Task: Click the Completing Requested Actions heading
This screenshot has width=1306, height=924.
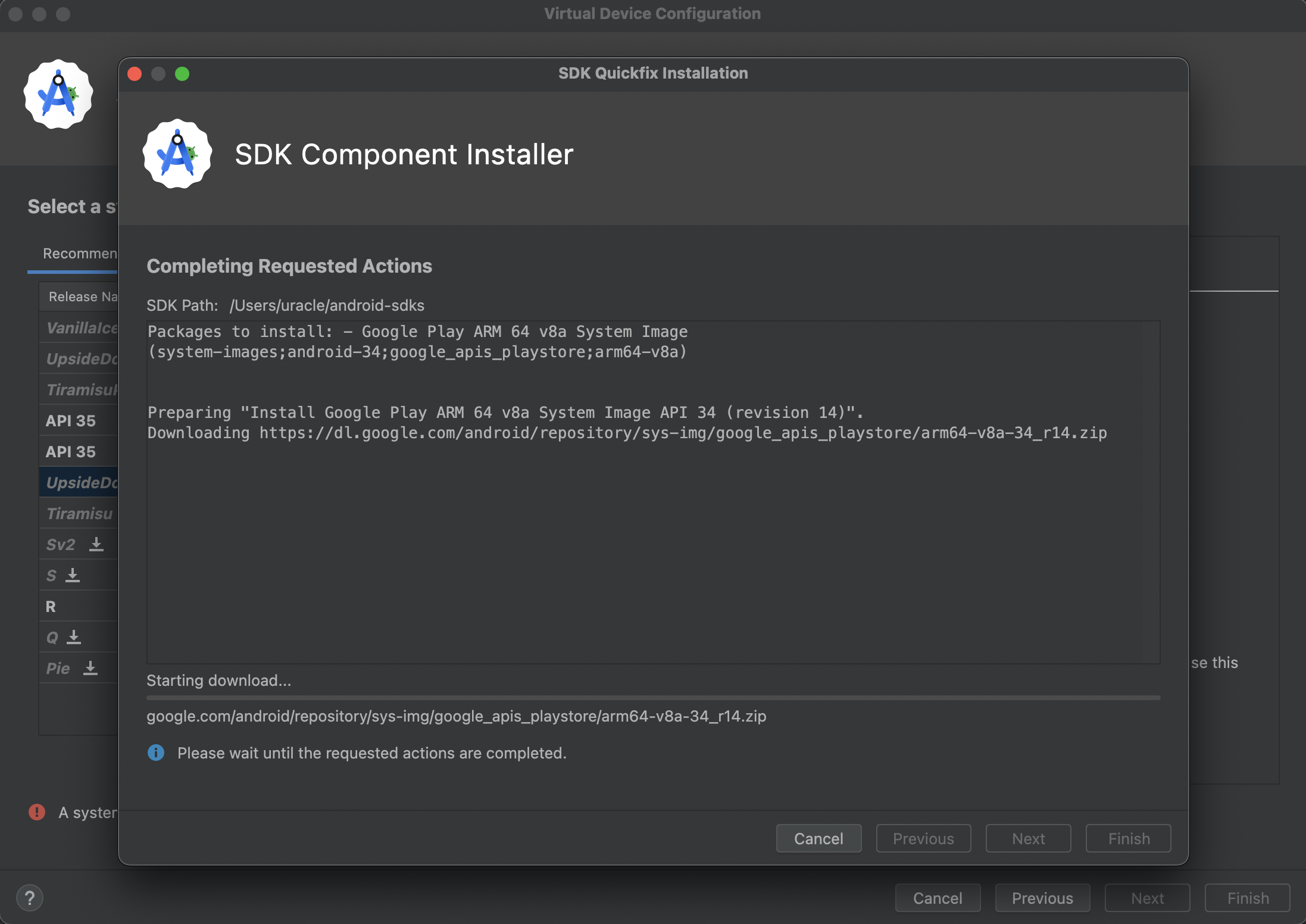Action: pos(289,266)
